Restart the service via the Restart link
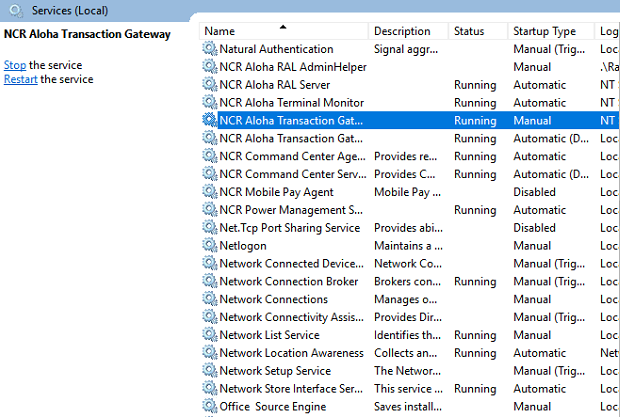620x417 pixels. pos(21,79)
